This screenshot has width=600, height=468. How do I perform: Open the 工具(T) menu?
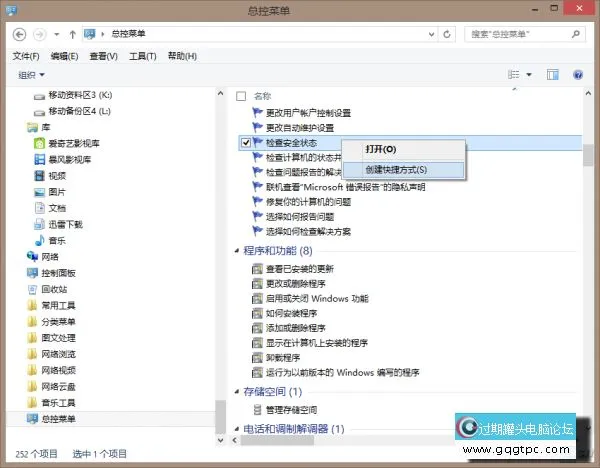143,56
